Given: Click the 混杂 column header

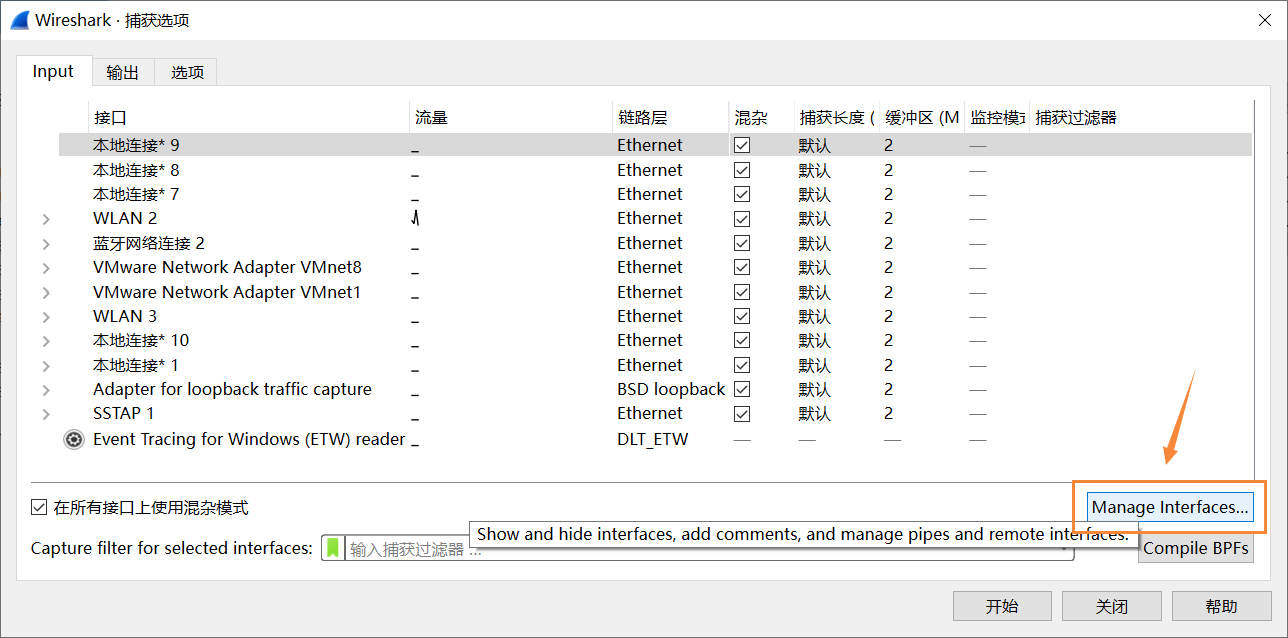Looking at the screenshot, I should click(762, 117).
